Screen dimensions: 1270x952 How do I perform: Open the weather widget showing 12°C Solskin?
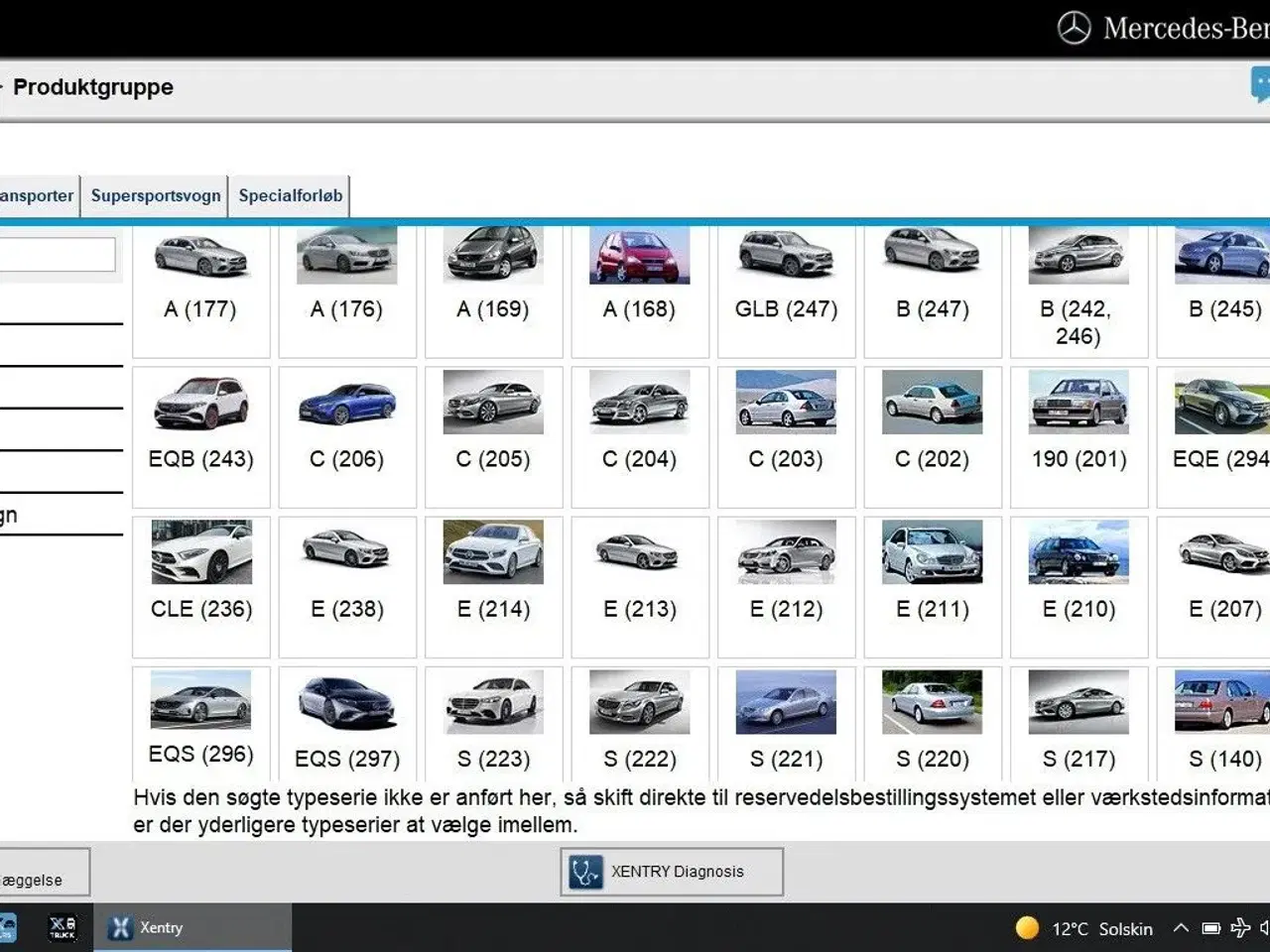pos(1083,928)
